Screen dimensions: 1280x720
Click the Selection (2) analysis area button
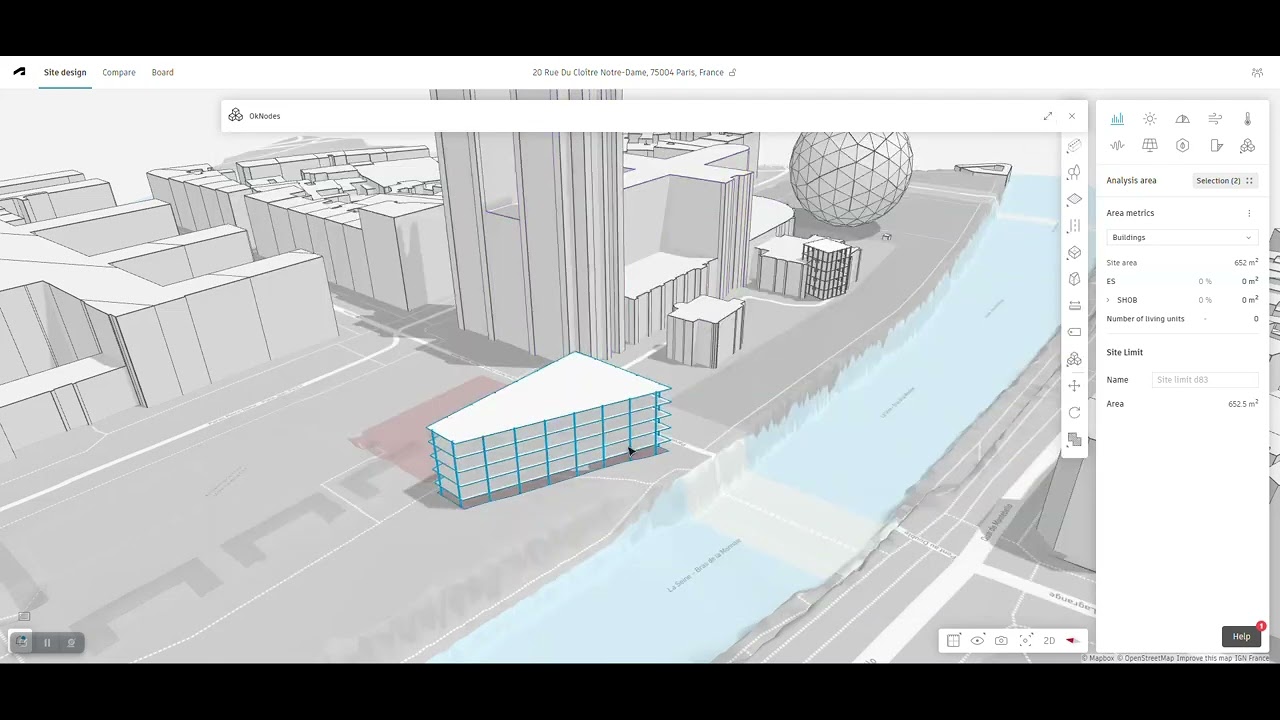(x=1224, y=181)
